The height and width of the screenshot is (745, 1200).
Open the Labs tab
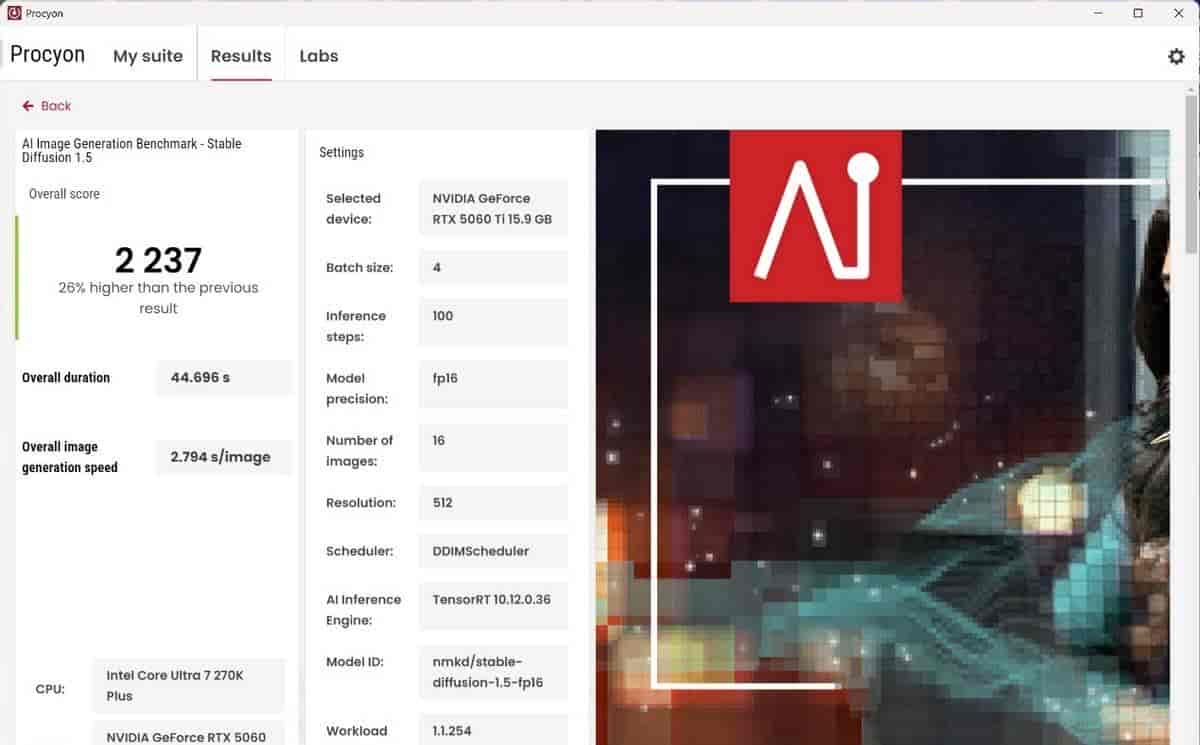coord(319,56)
